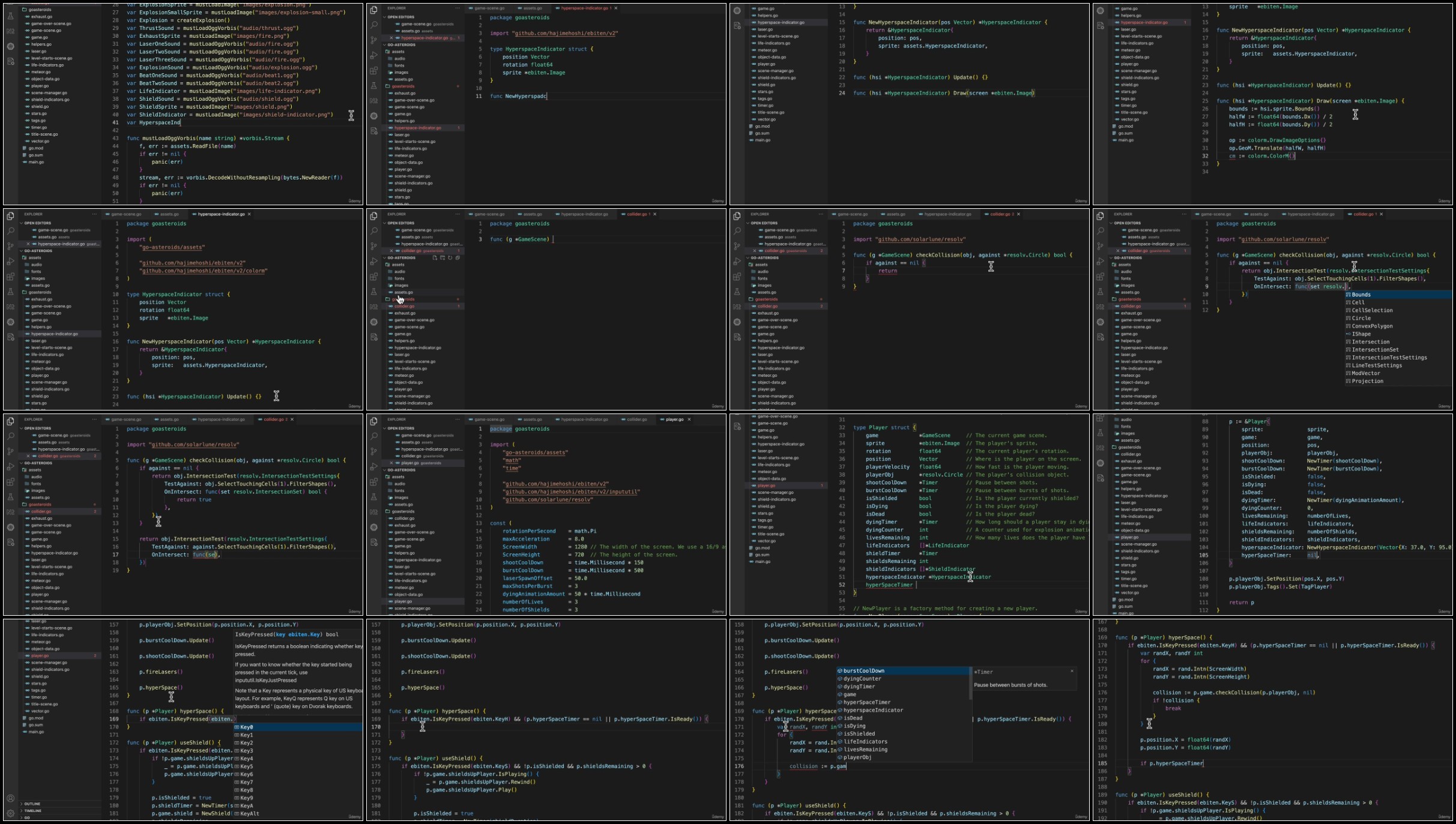Image resolution: width=1456 pixels, height=824 pixels.
Task: Select 'ConvexPolygon' autocomplete suggestion
Action: pyautogui.click(x=1397, y=326)
